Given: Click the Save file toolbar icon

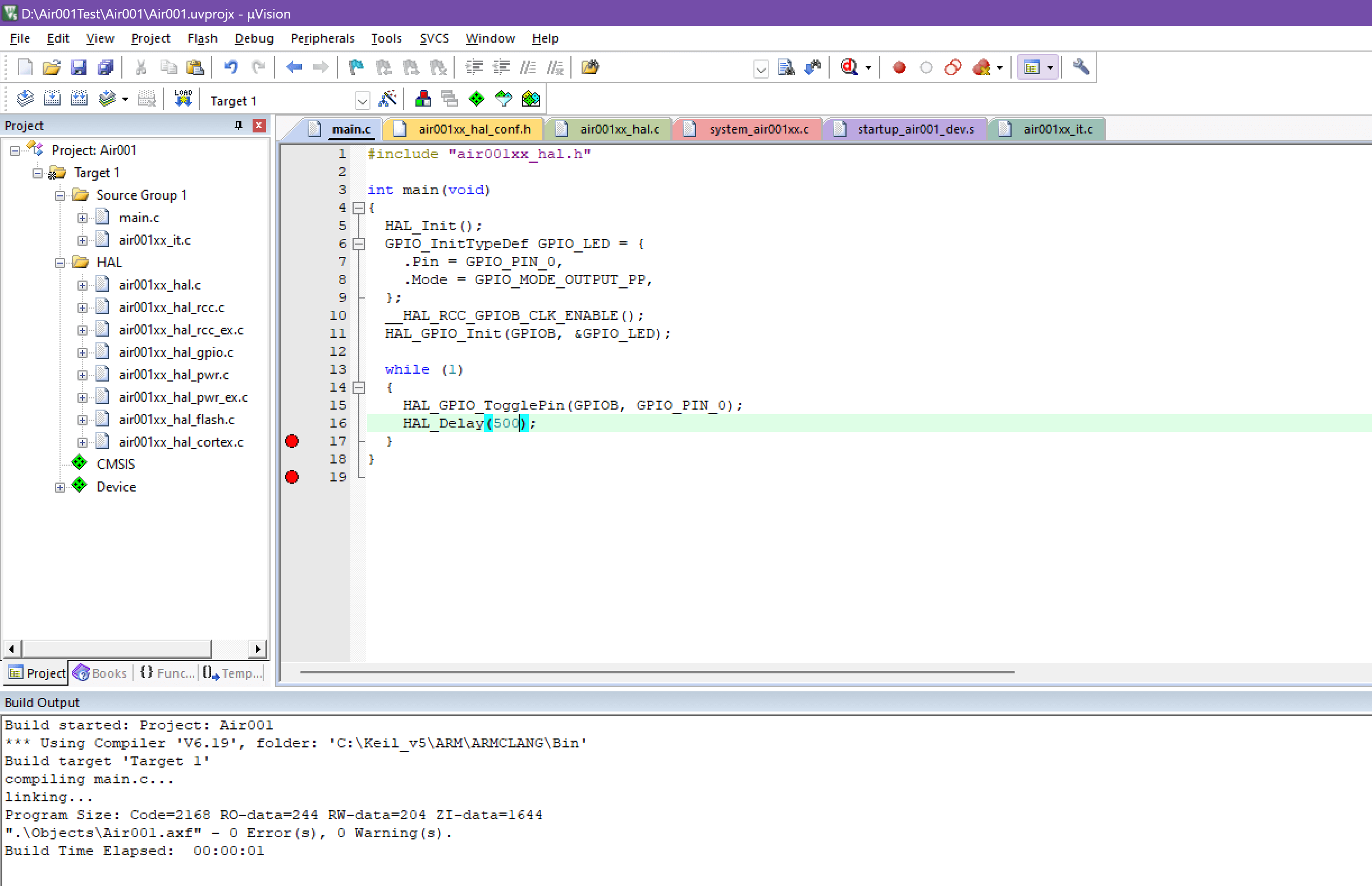Looking at the screenshot, I should (x=78, y=67).
